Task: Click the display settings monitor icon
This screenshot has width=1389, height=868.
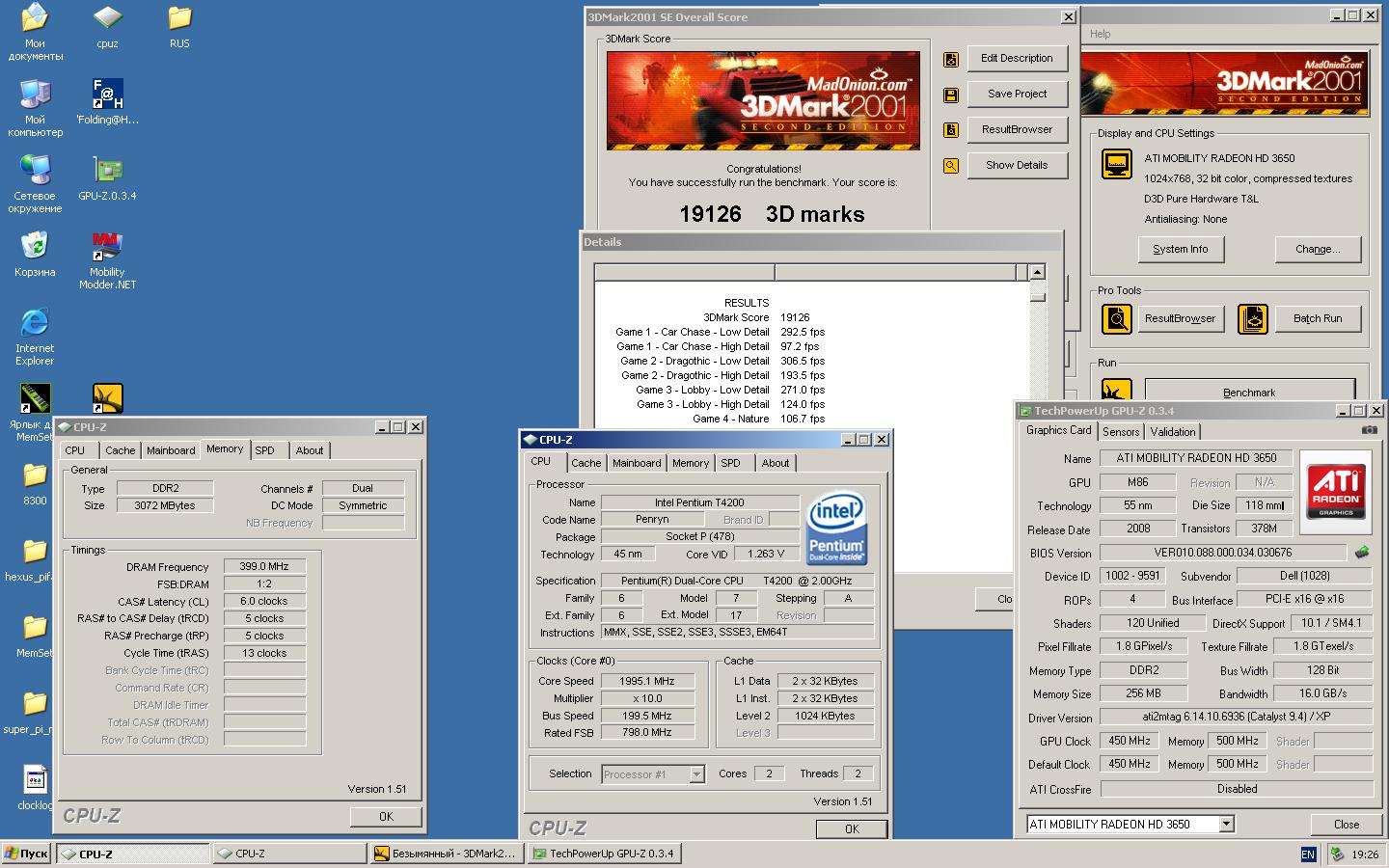Action: pyautogui.click(x=1117, y=164)
